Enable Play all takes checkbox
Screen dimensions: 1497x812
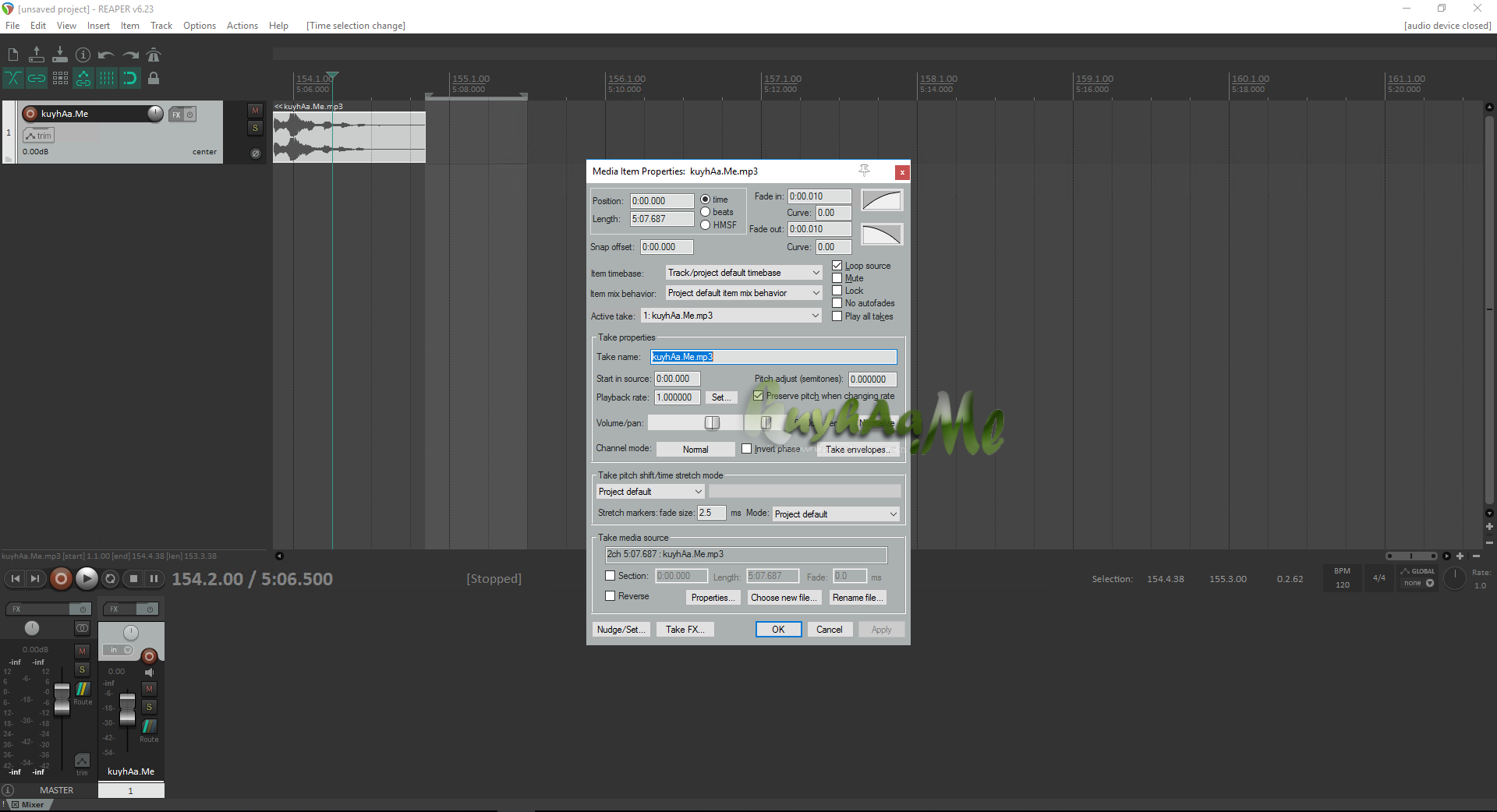pyautogui.click(x=837, y=316)
